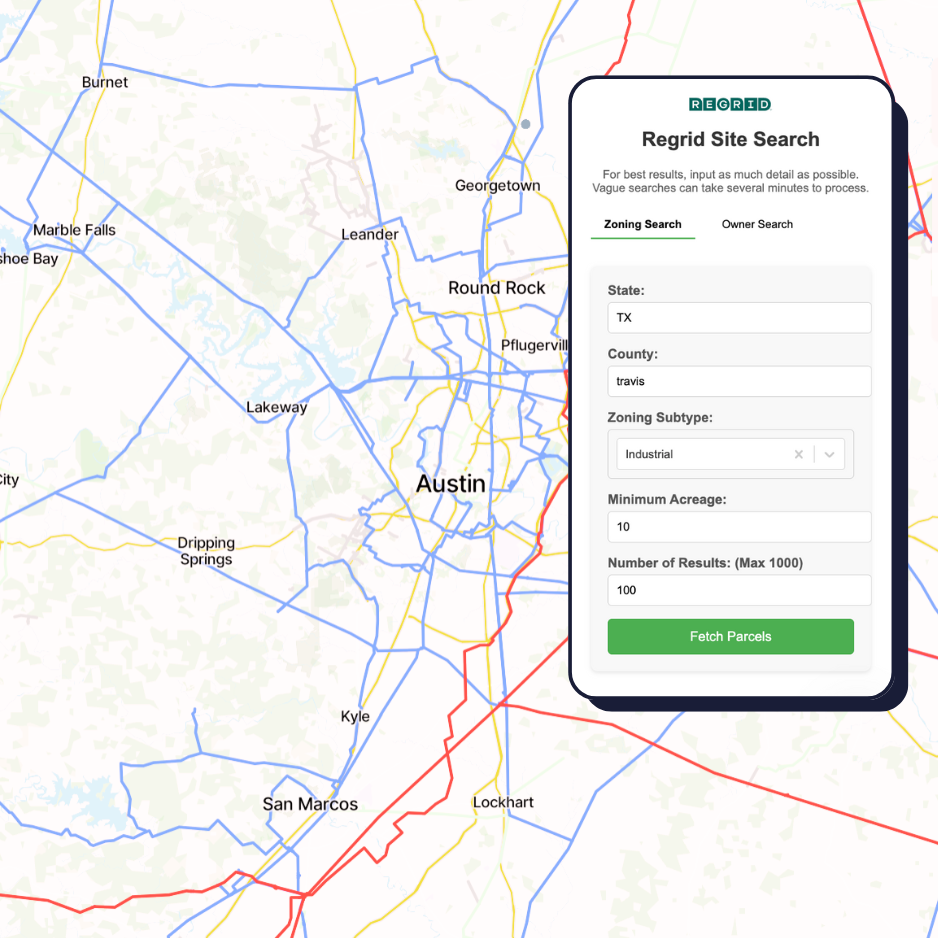Viewport: 938px width, 938px height.
Task: Click the State input field
Action: pos(739,318)
